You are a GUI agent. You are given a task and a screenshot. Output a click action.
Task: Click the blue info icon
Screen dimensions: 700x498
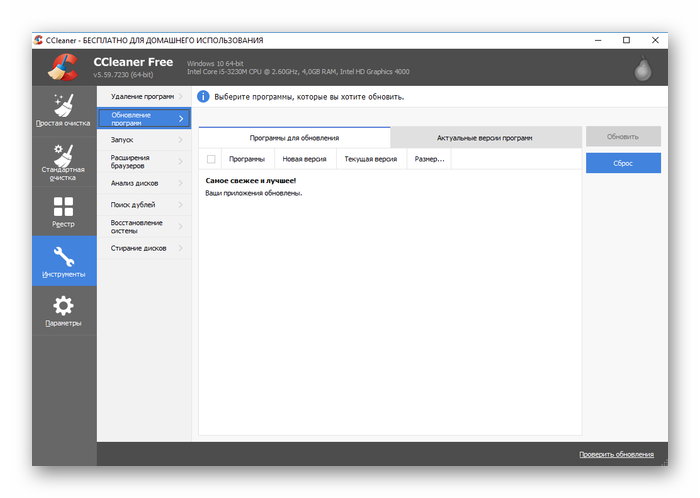point(203,96)
